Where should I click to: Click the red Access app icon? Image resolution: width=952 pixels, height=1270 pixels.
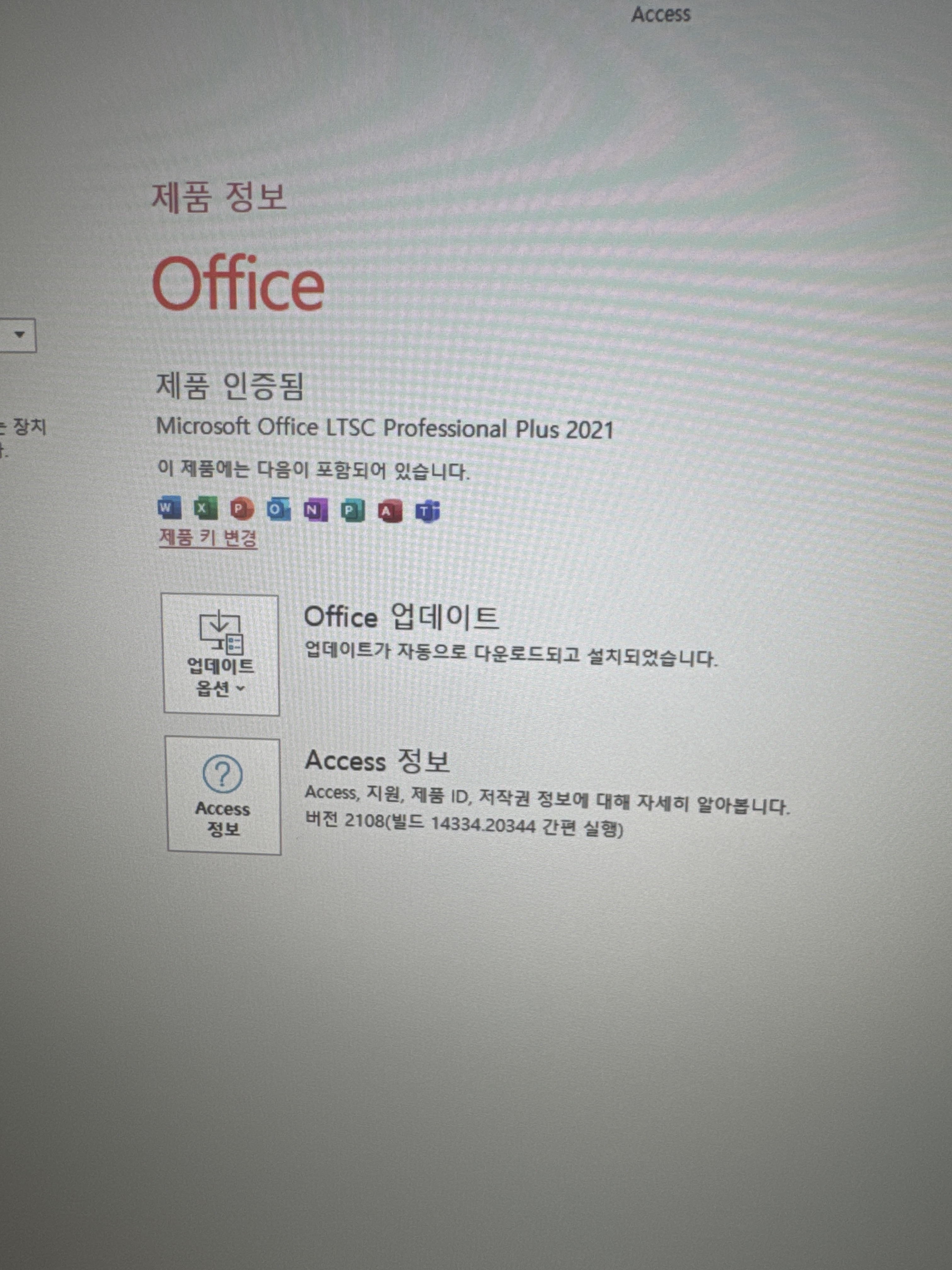390,511
